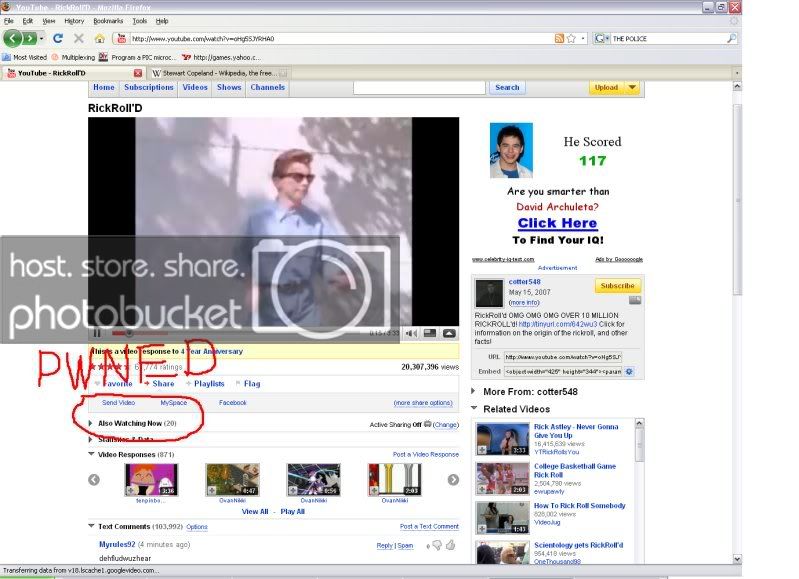Image resolution: width=799 pixels, height=579 pixels.
Task: Click the Change active sharing link
Action: (x=446, y=425)
